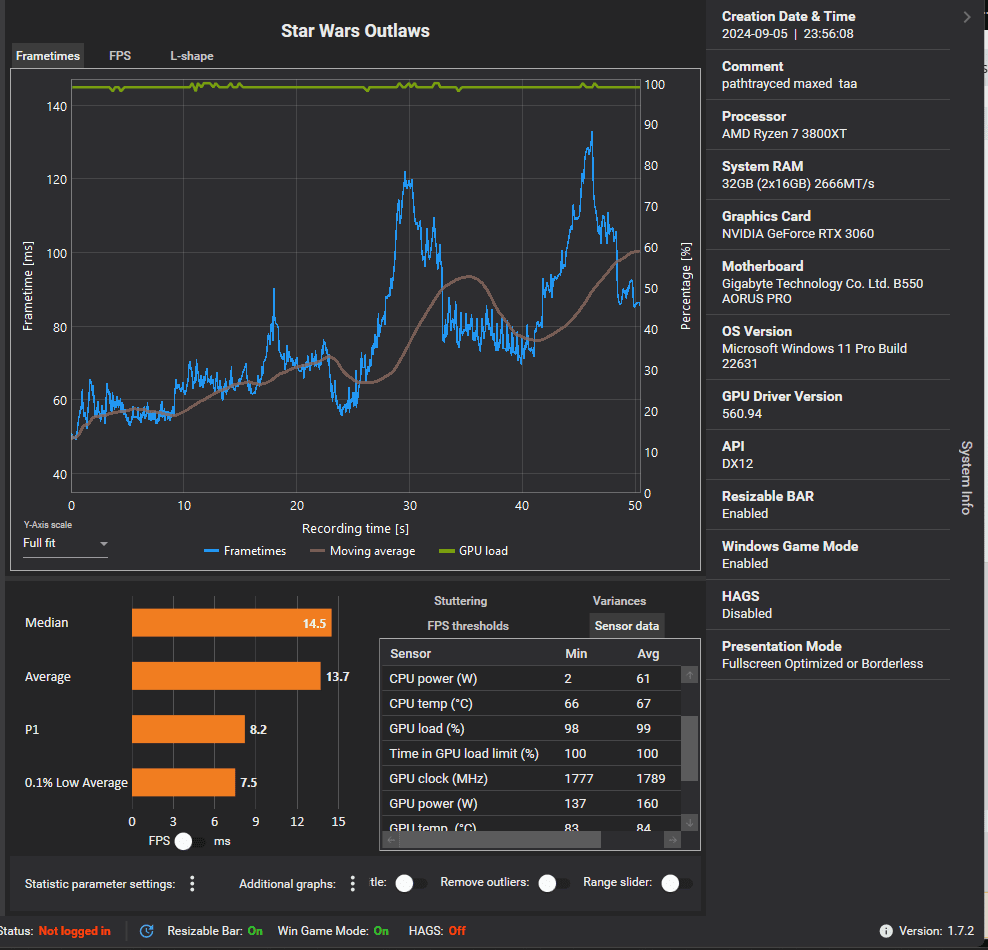Open Statistic parameter settings three-dot menu

[x=192, y=884]
